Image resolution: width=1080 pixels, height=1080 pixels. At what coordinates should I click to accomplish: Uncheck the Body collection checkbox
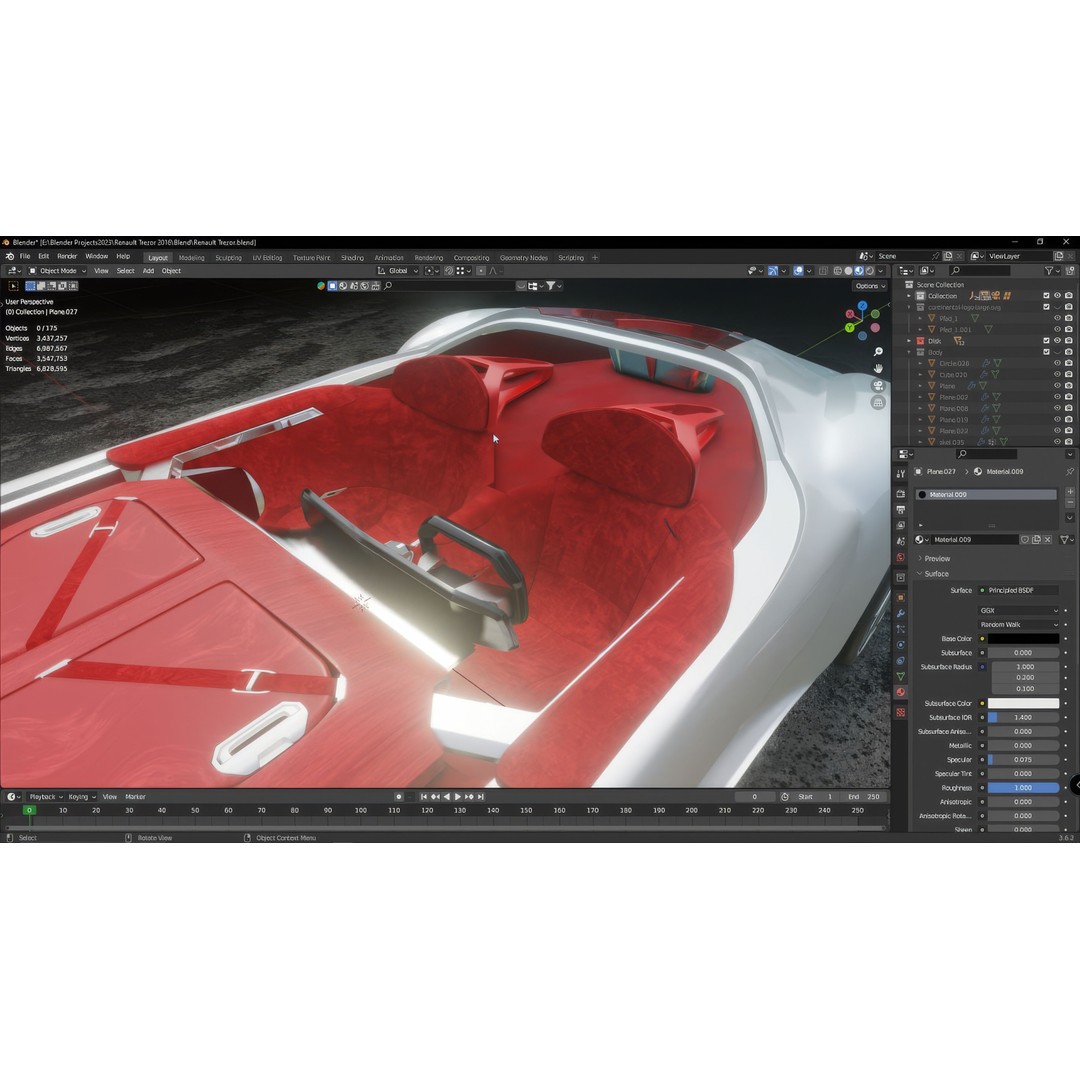[1046, 352]
